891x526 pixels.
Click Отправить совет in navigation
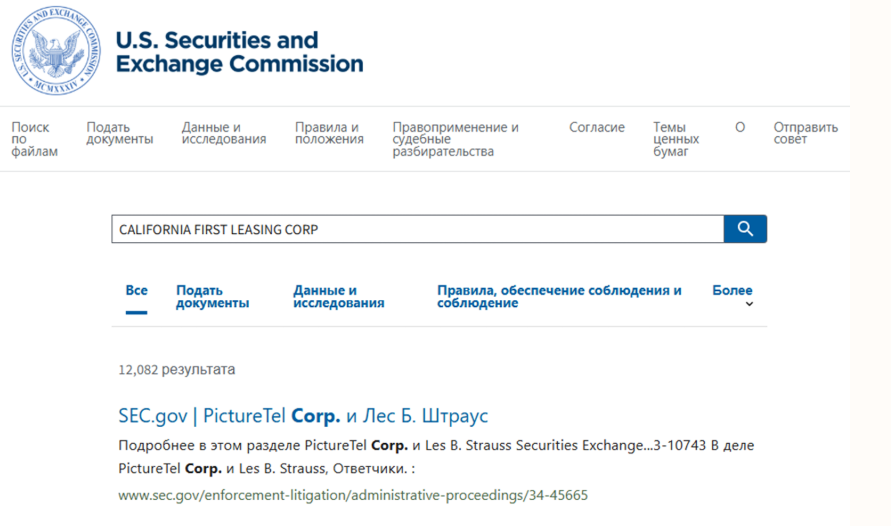[x=805, y=133]
